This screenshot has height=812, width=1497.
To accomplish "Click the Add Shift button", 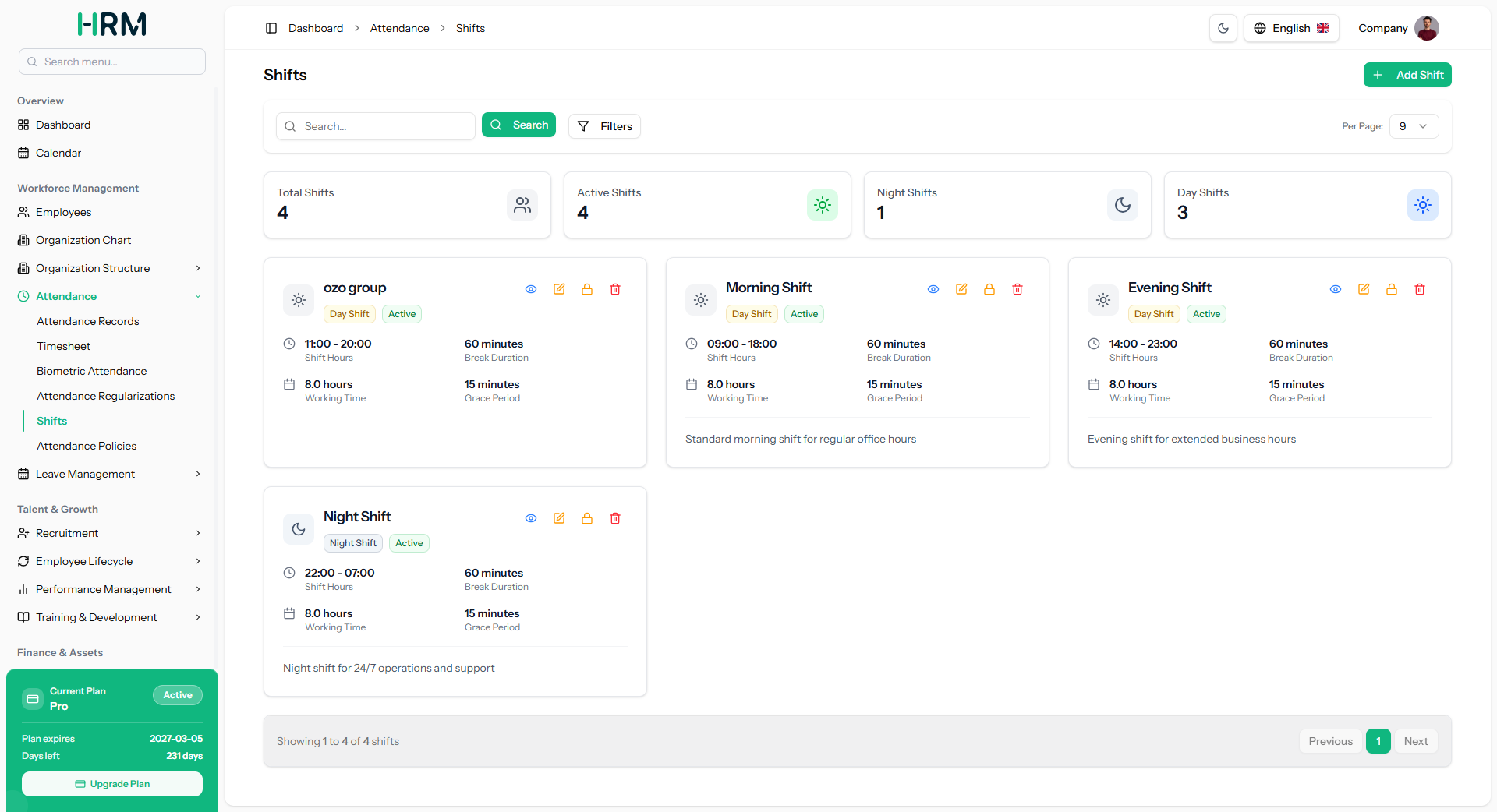I will 1407,75.
